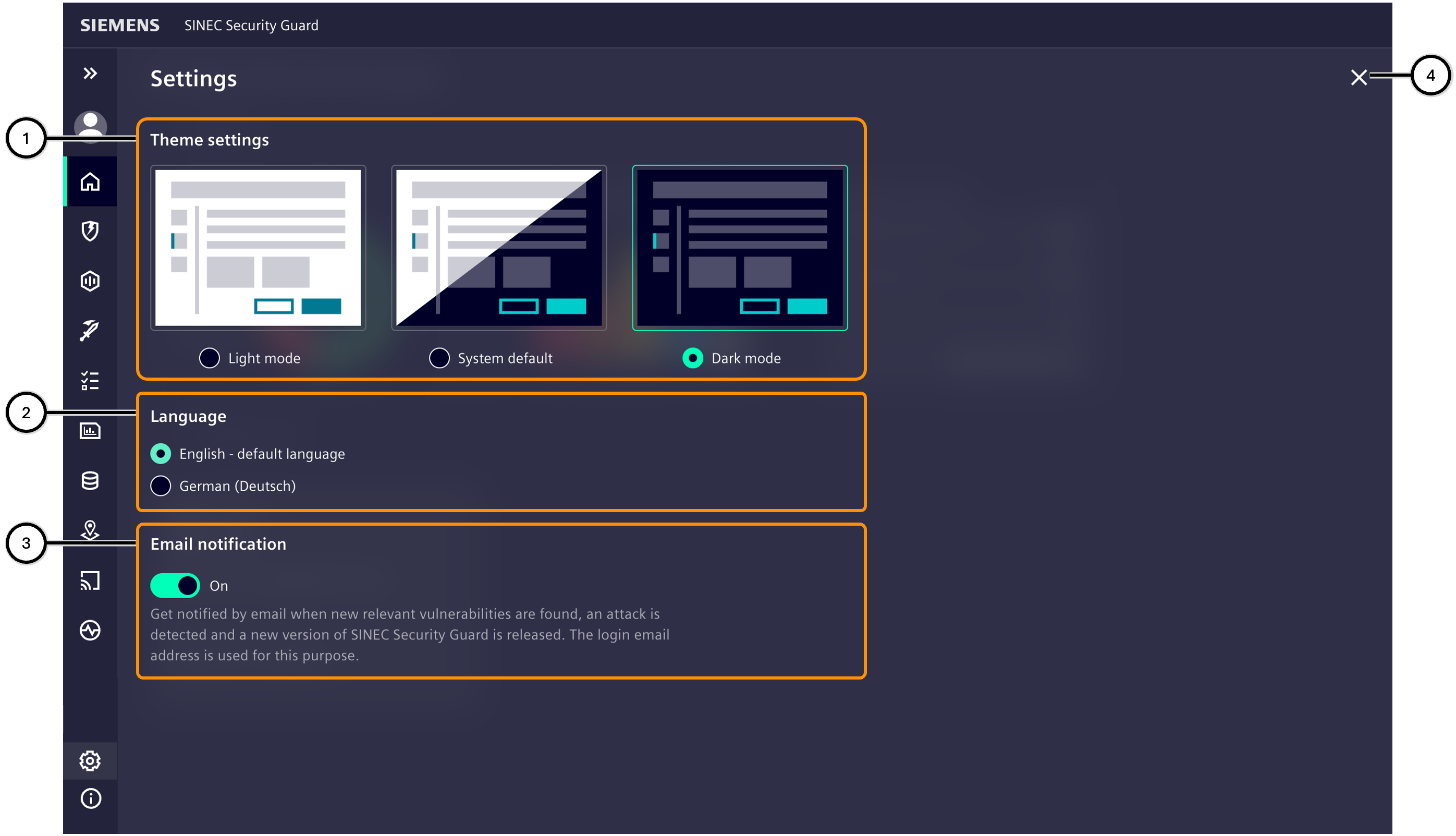Open the checklist tasks icon
This screenshot has width=1456, height=836.
tap(90, 381)
